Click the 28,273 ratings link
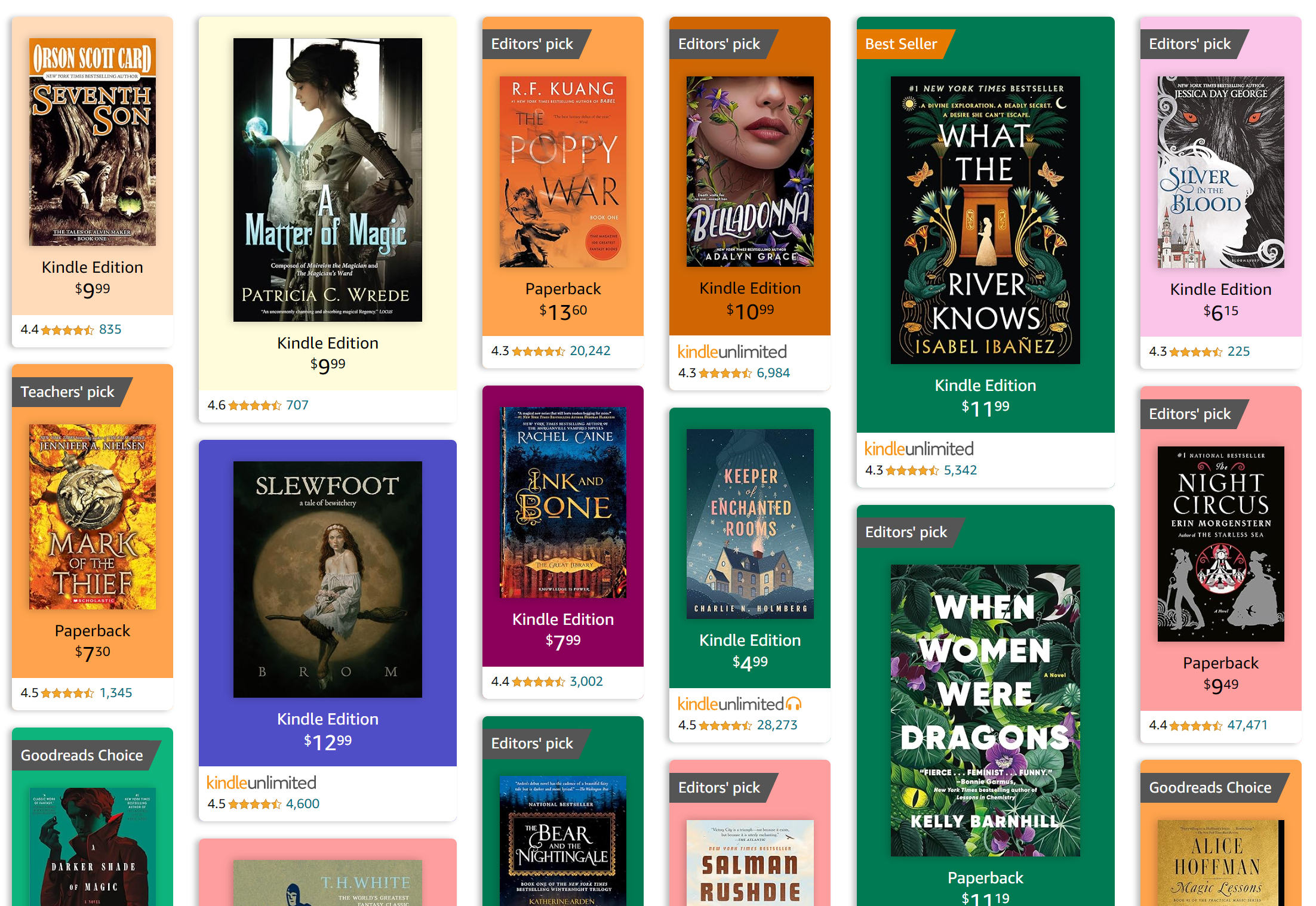The width and height of the screenshot is (1316, 906). (x=777, y=725)
